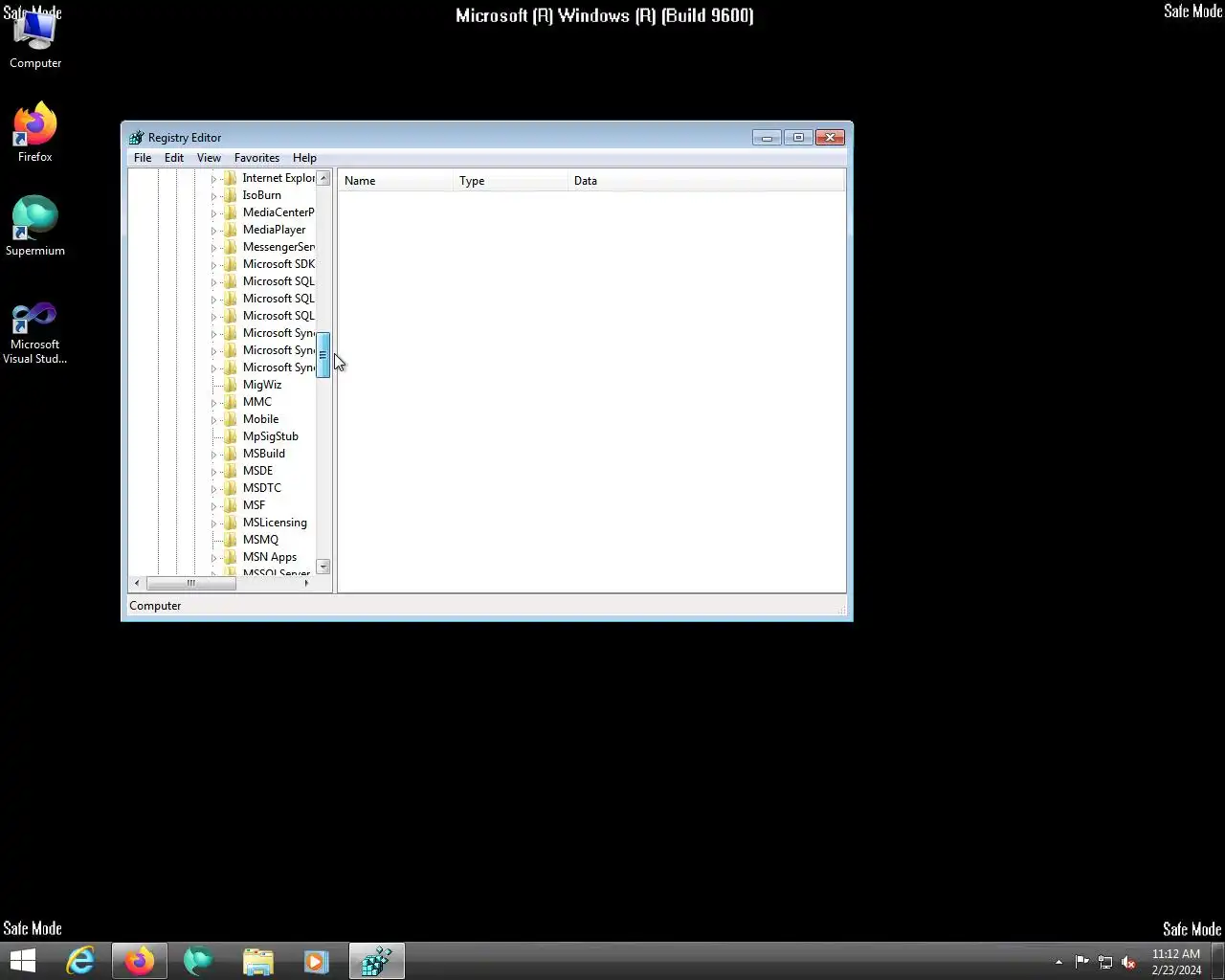Expand the MediaCenterP key arrow
The height and width of the screenshot is (980, 1225).
213,213
